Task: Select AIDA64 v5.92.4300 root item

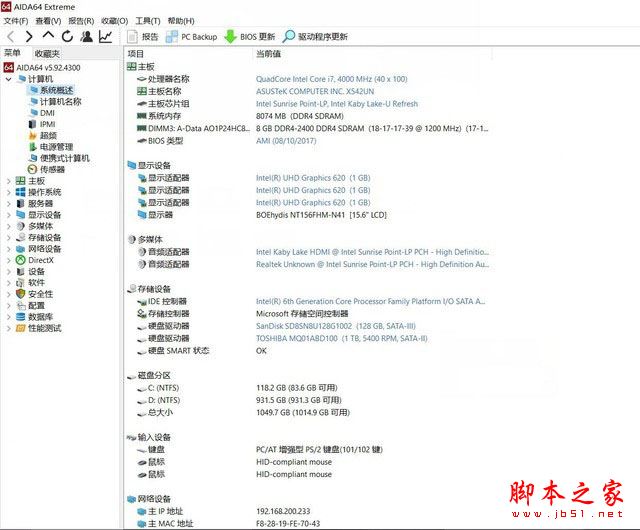Action: click(42, 68)
